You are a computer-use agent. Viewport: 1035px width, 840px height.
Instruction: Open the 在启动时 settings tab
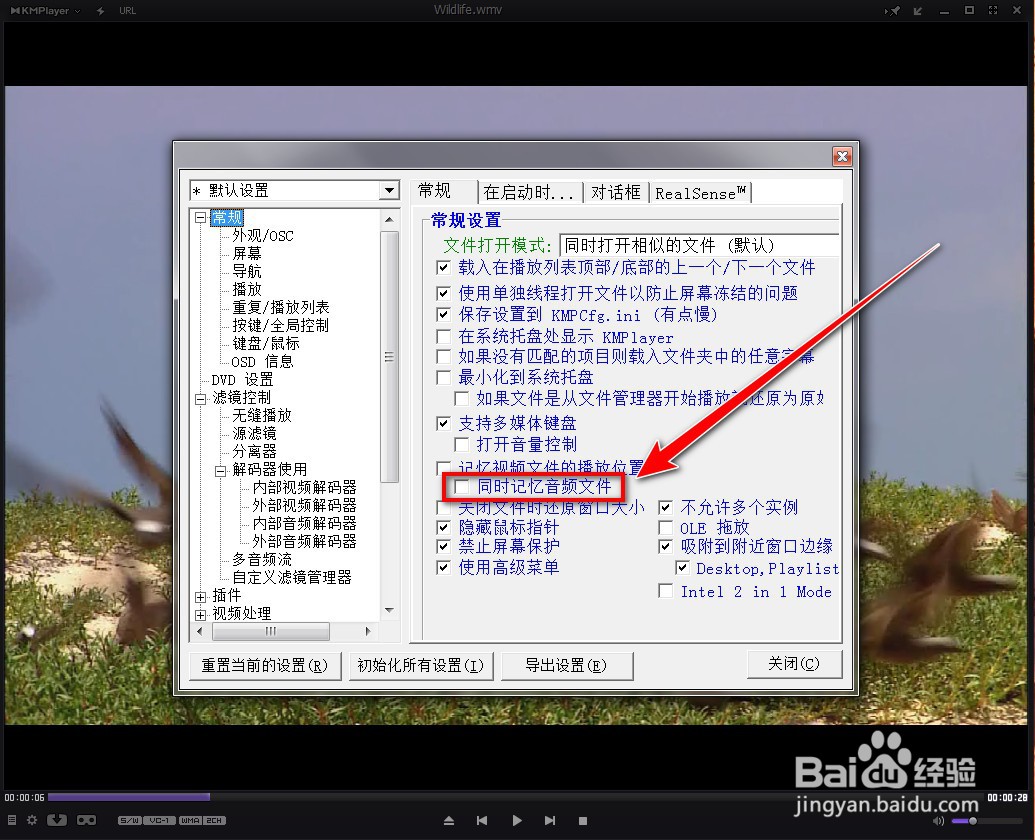[529, 191]
